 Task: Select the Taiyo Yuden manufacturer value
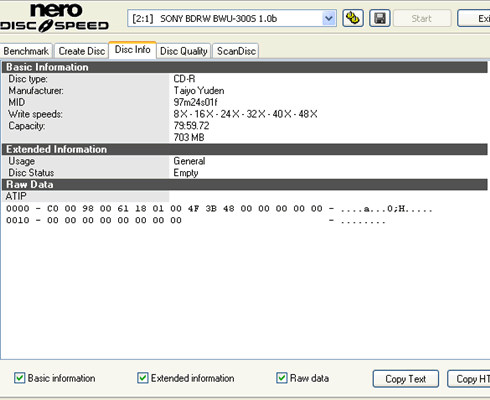coord(199,91)
